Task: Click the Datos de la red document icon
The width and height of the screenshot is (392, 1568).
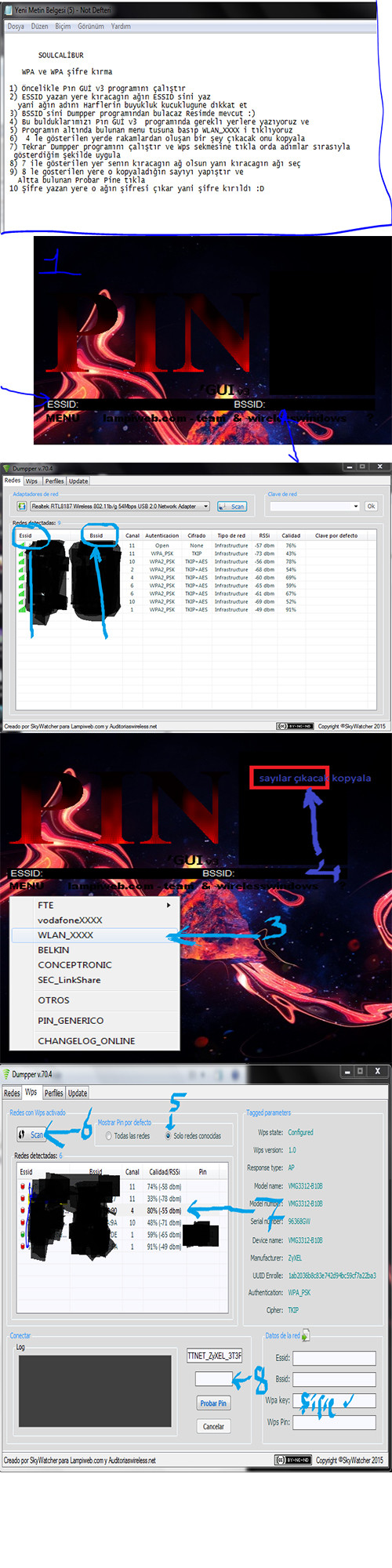Action: tap(306, 1335)
